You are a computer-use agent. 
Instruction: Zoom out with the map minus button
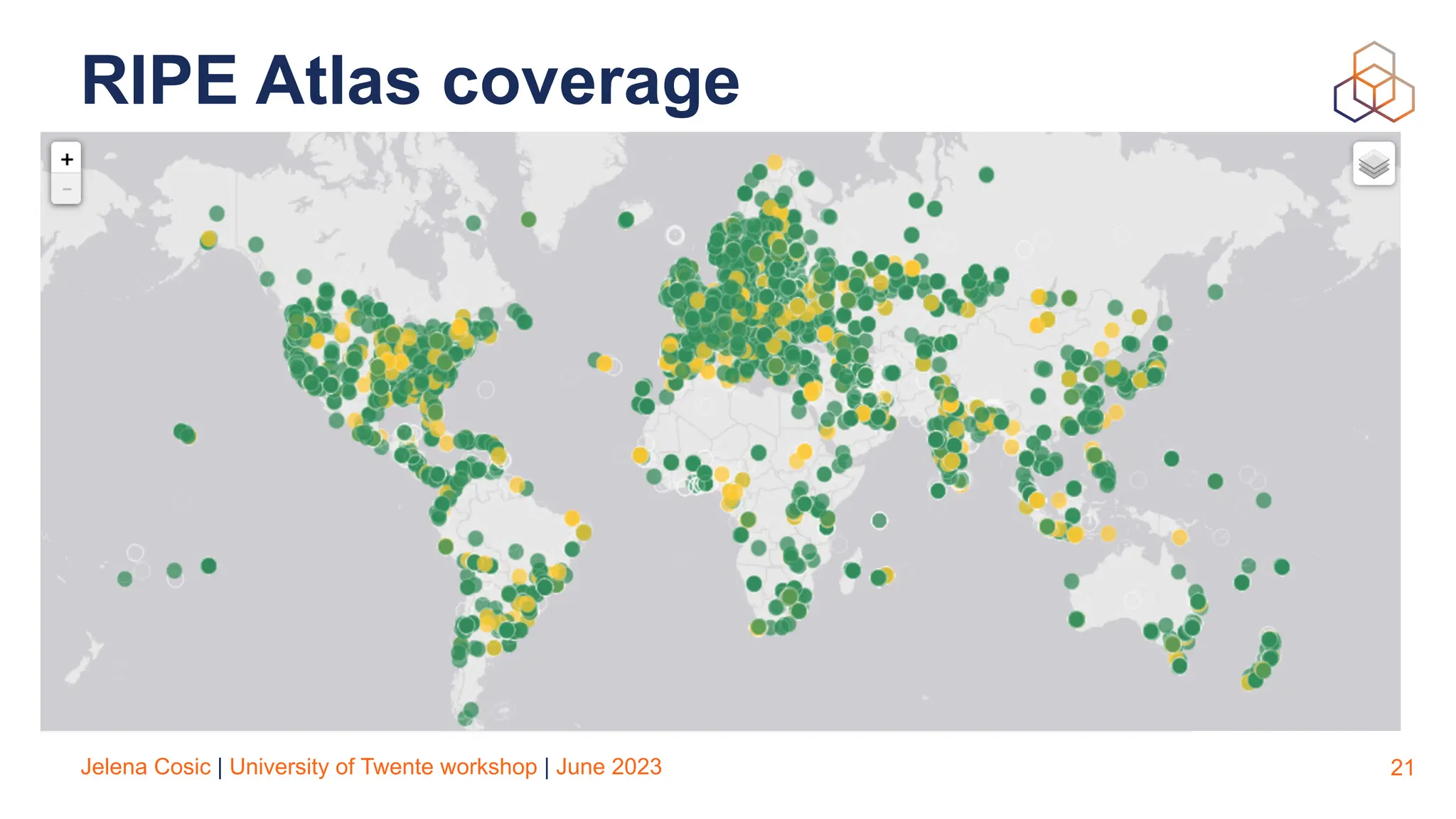coord(66,189)
